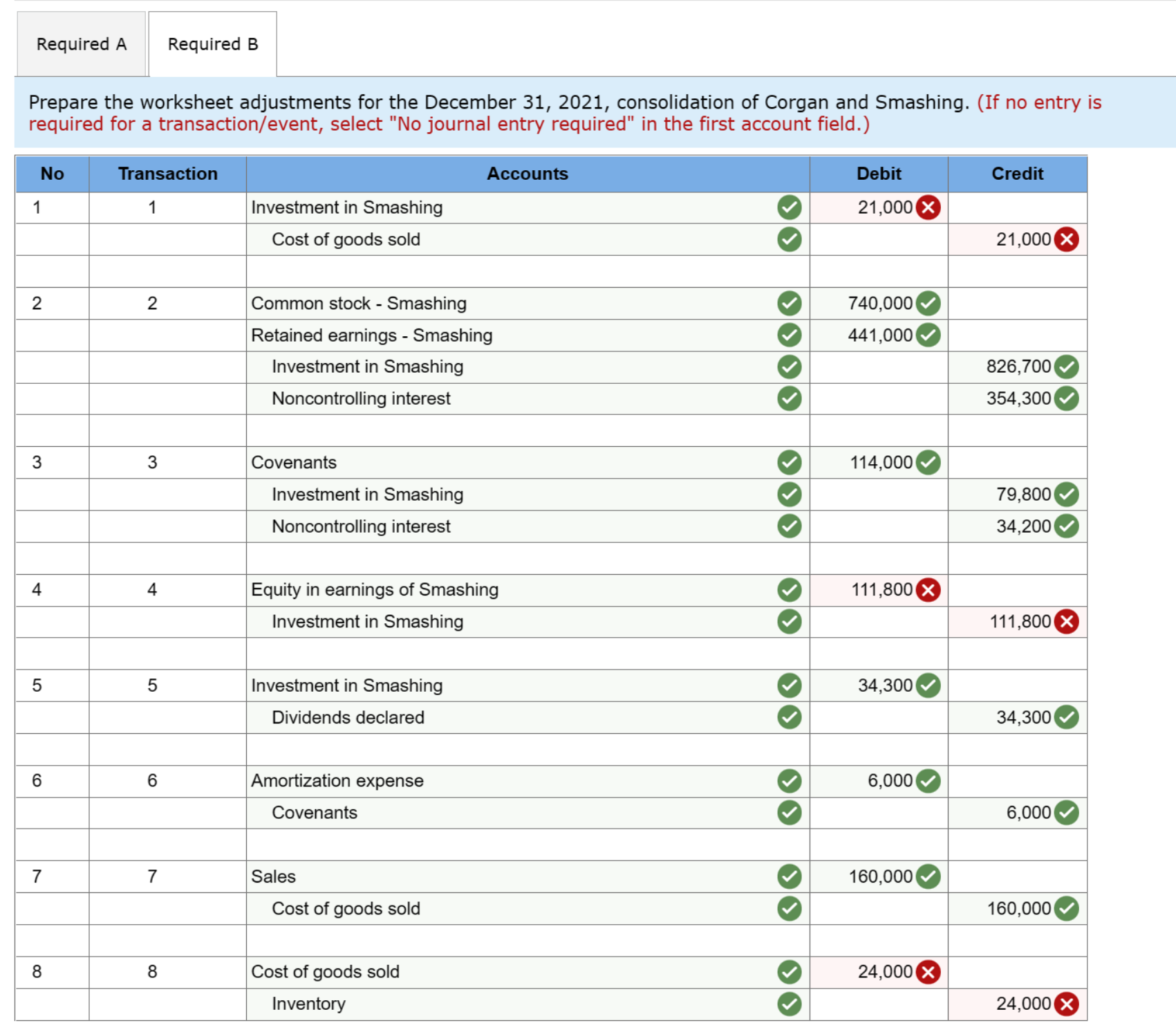
Task: Click the green check beside the 79,800 credit
Action: [1067, 495]
